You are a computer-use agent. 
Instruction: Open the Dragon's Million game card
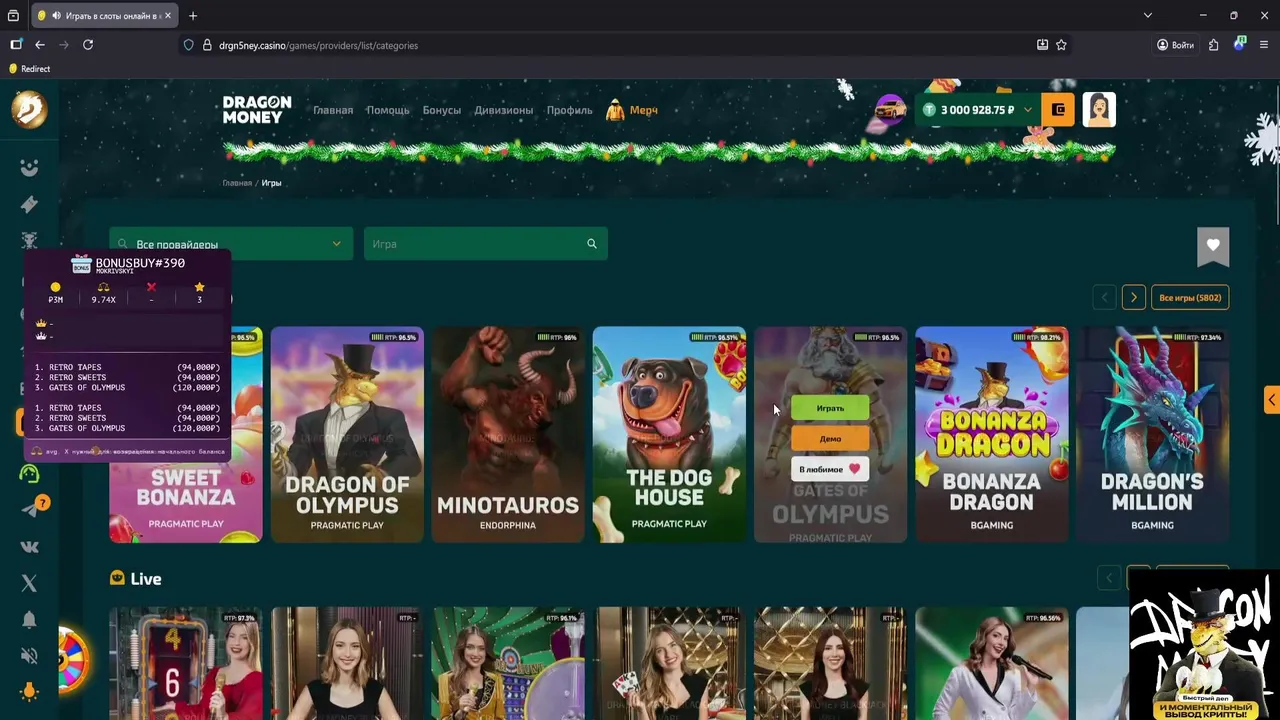1152,435
